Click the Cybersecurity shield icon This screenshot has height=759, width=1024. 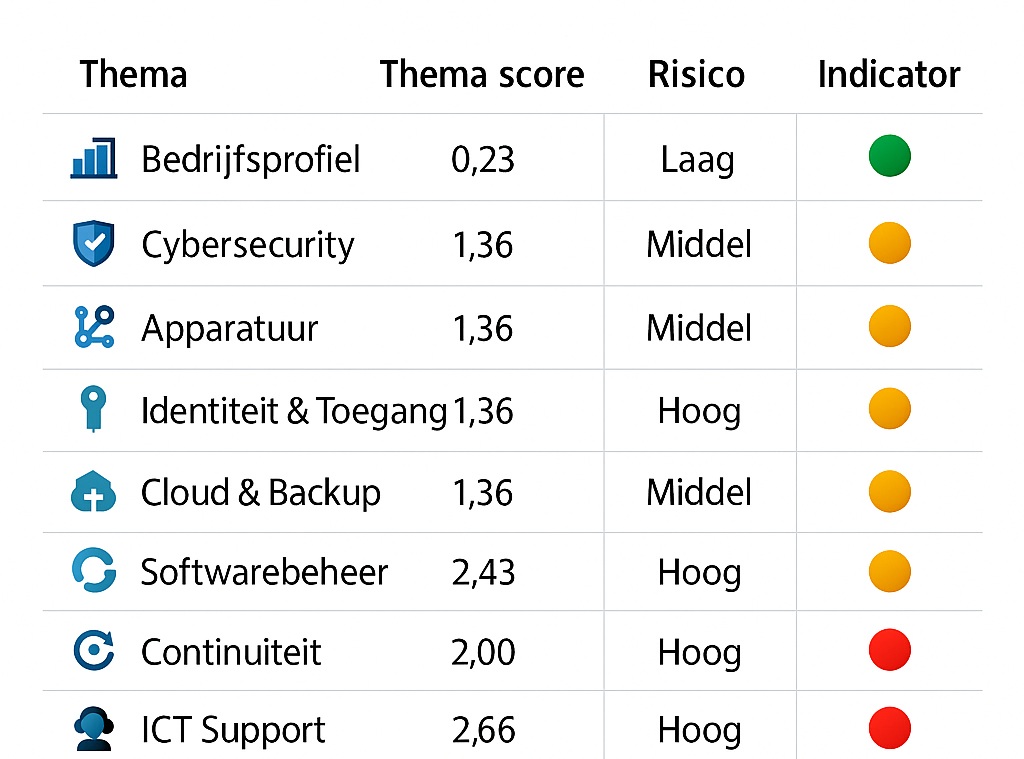point(94,244)
